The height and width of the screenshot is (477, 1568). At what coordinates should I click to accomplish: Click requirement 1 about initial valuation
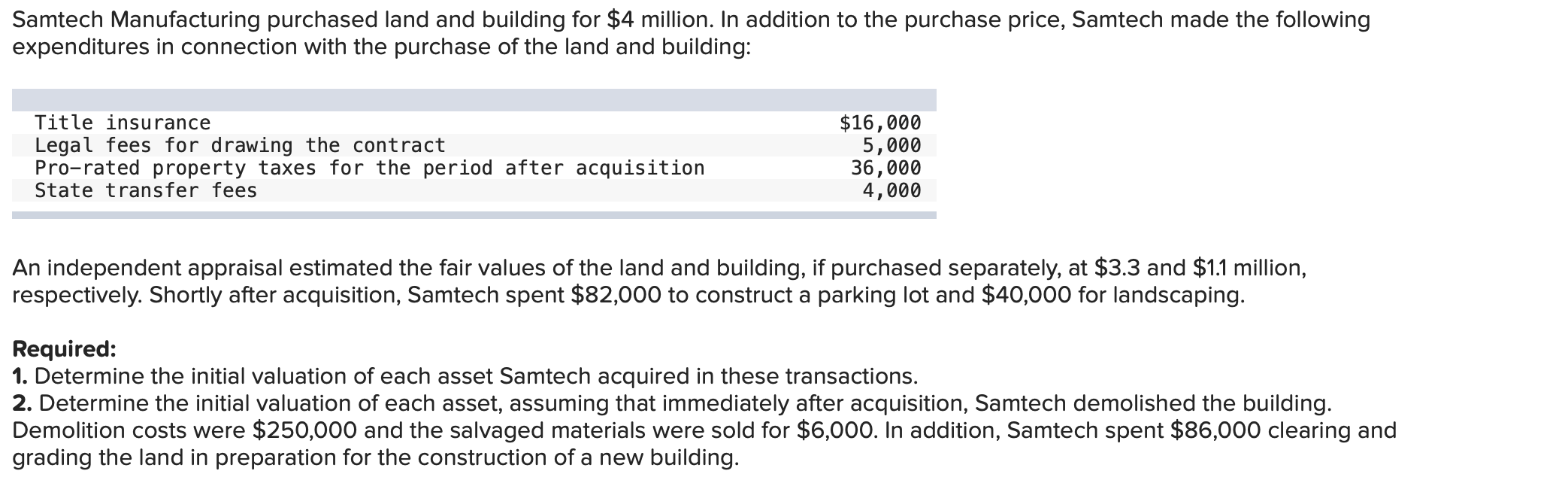465,375
